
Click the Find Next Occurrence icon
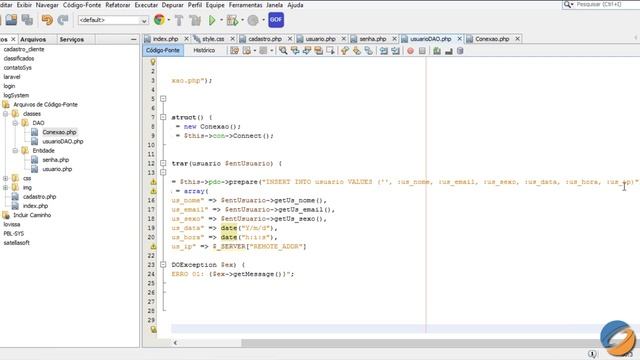307,51
